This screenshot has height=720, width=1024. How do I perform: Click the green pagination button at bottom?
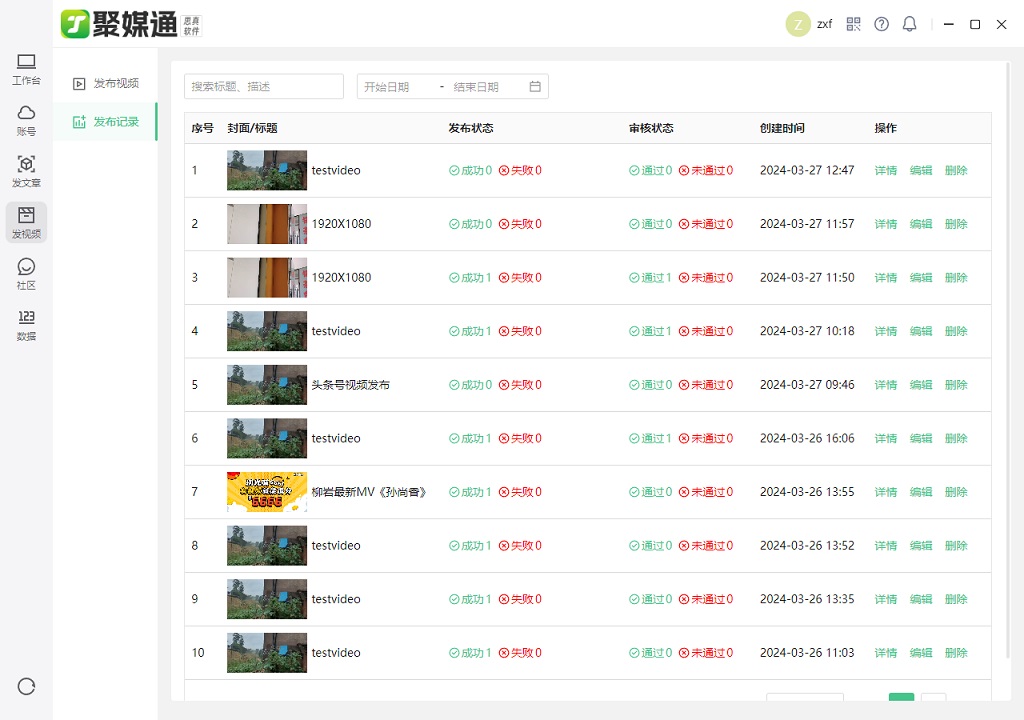[901, 700]
